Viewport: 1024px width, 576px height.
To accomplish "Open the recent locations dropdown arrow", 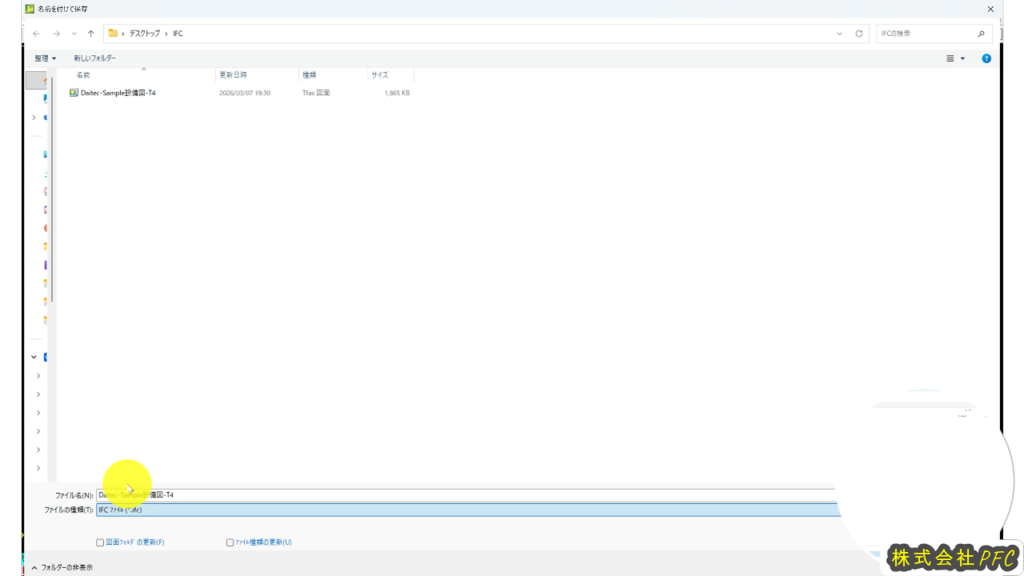I will [74, 33].
